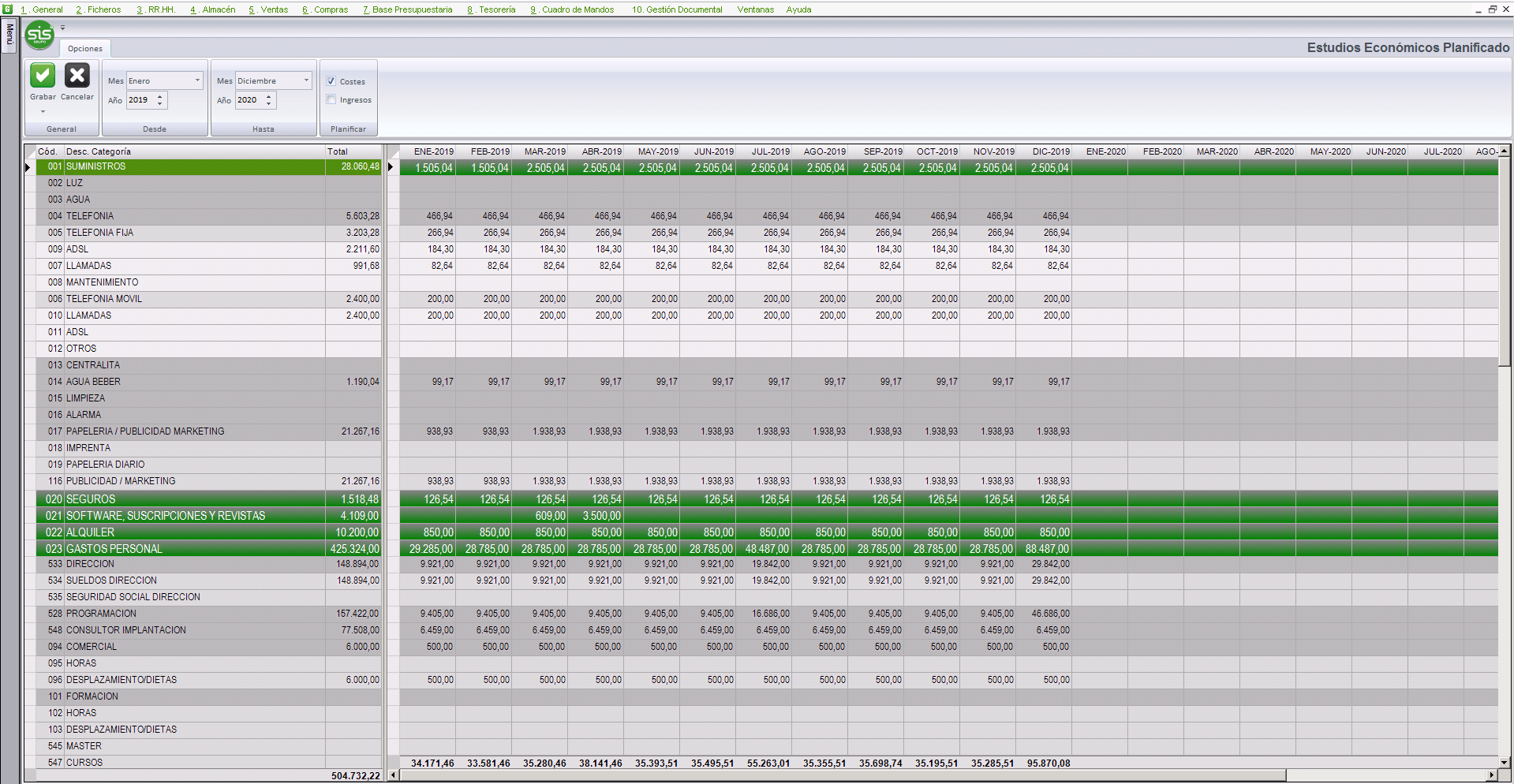Open the 8. Tesorería menu
The width and height of the screenshot is (1514, 784).
[492, 9]
